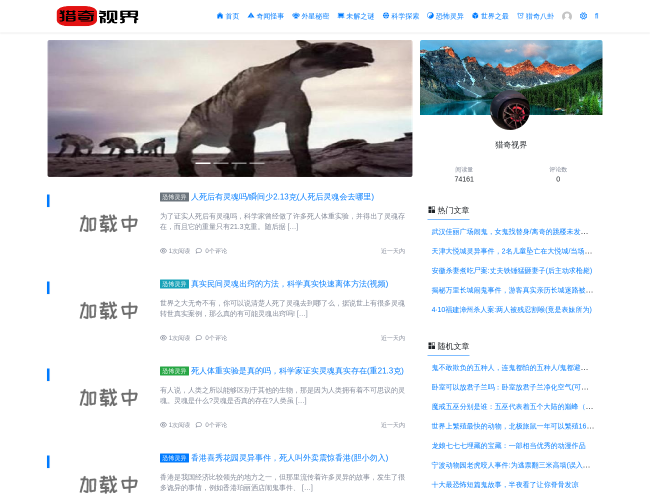Click the round profile avatar under banner
The height and width of the screenshot is (500, 650).
(x=510, y=110)
